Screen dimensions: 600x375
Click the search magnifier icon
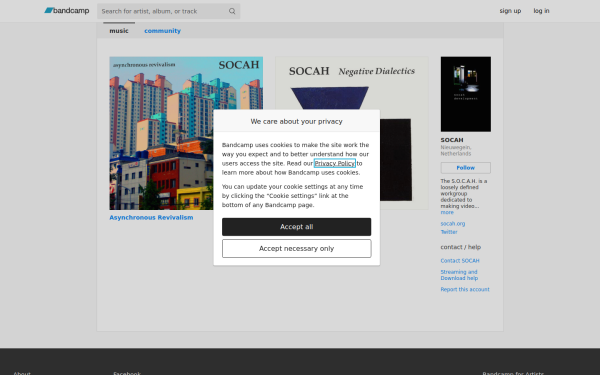point(232,11)
